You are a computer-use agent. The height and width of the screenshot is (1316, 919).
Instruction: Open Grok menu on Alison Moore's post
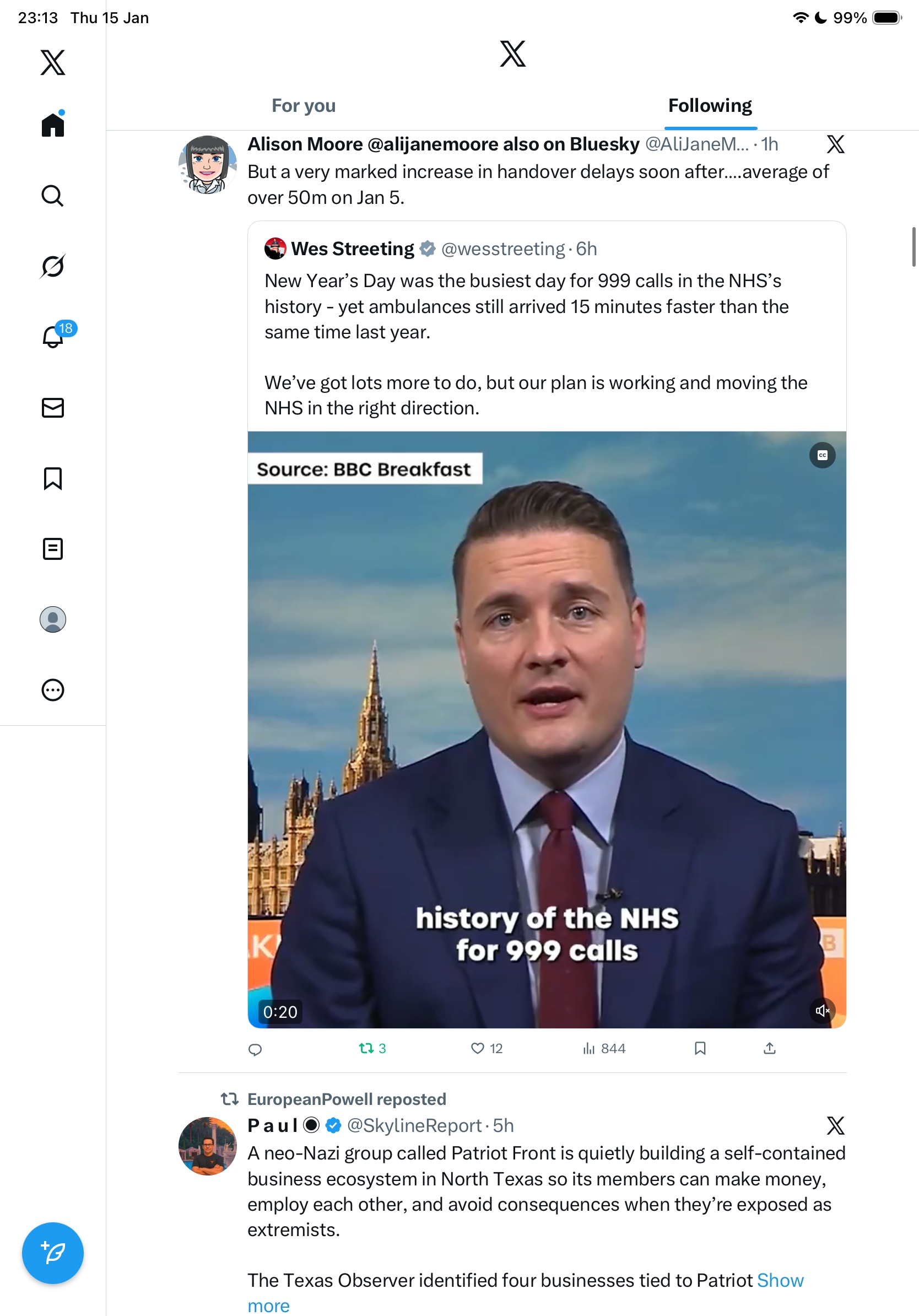[x=835, y=144]
